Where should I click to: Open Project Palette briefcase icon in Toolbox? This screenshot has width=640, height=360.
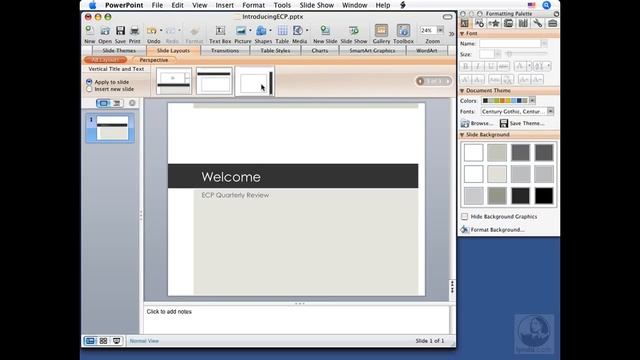click(x=552, y=23)
